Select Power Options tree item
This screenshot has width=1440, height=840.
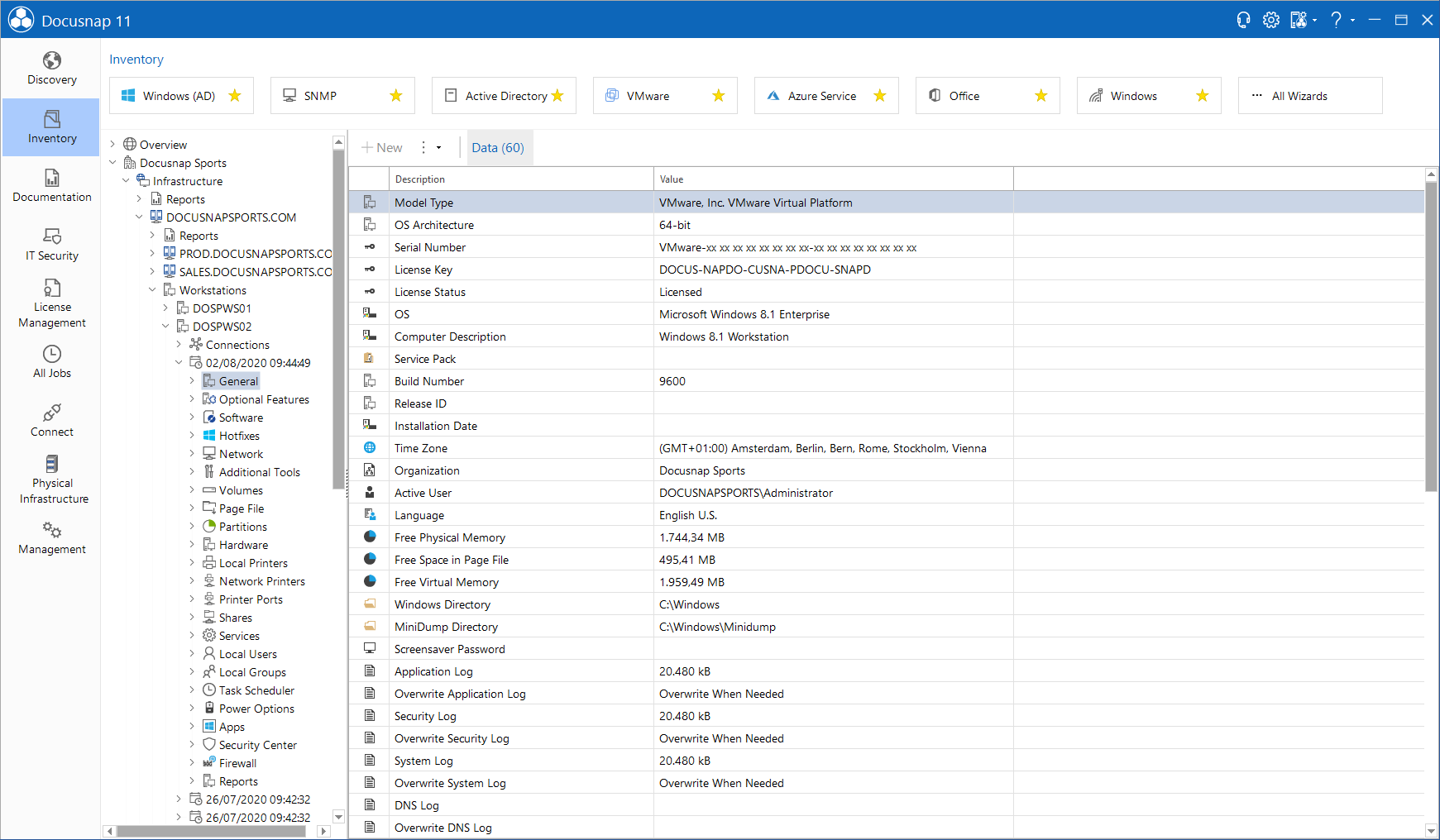tap(256, 709)
